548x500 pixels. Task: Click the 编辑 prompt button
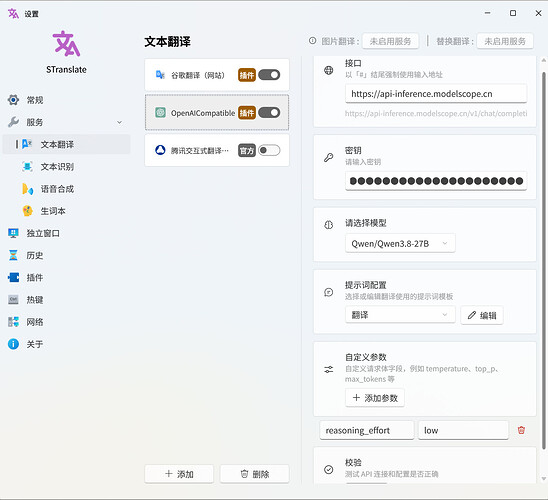[x=482, y=315]
